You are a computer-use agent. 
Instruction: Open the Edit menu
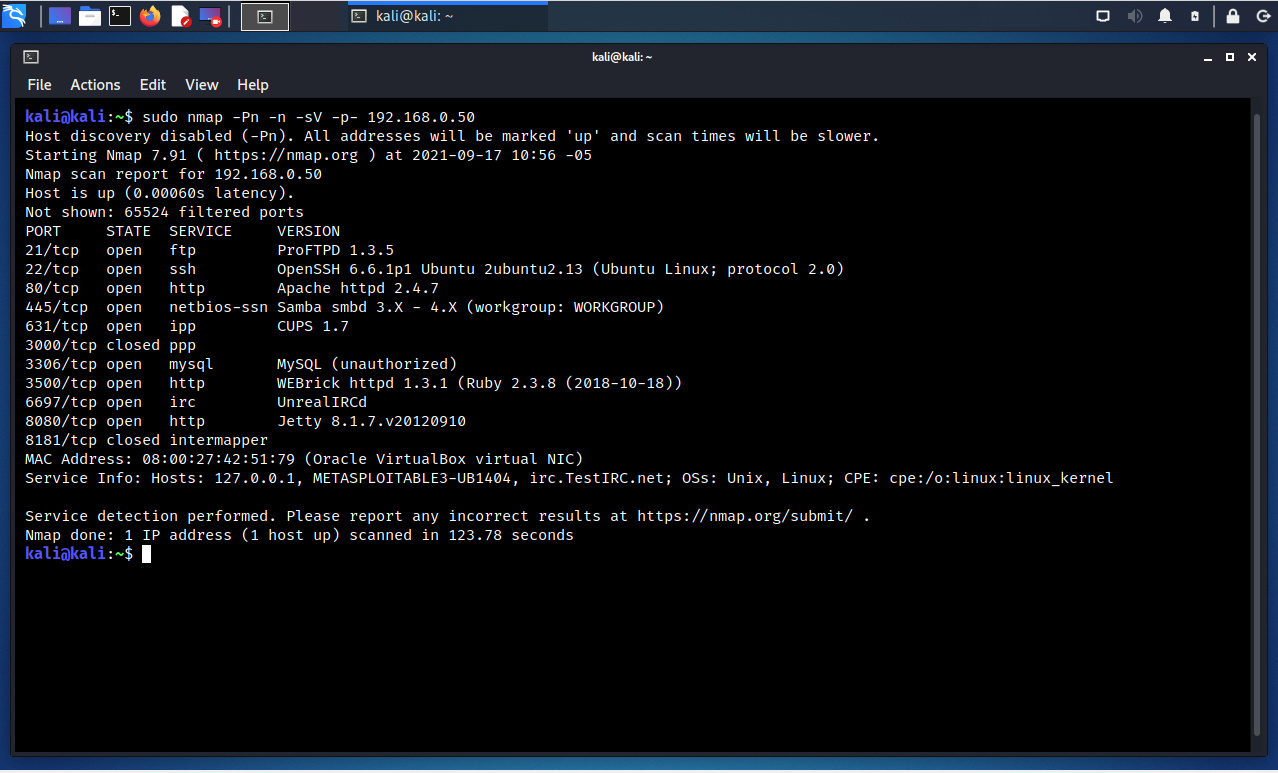pos(153,85)
